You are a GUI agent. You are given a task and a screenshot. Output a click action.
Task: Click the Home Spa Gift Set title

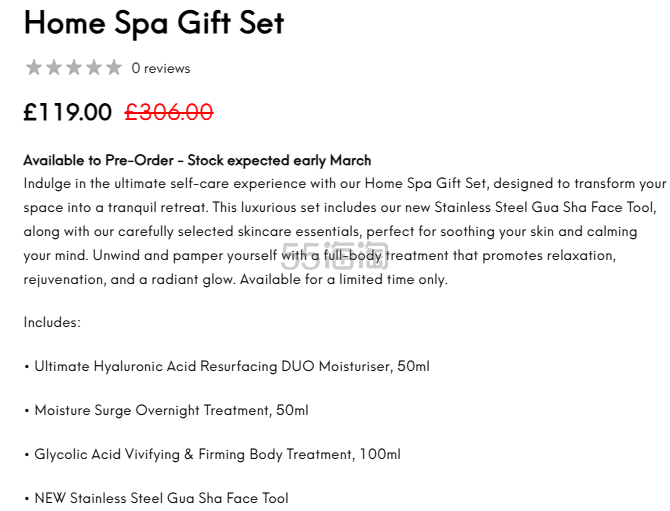coord(154,23)
